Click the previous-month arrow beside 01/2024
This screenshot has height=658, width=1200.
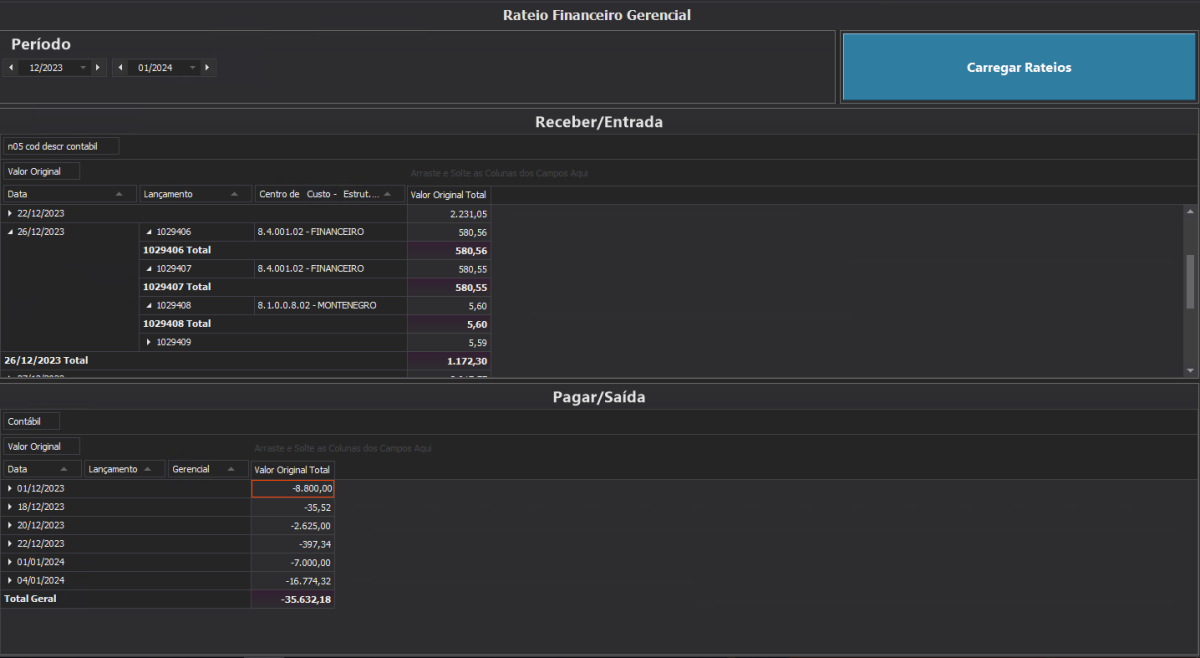pyautogui.click(x=122, y=67)
